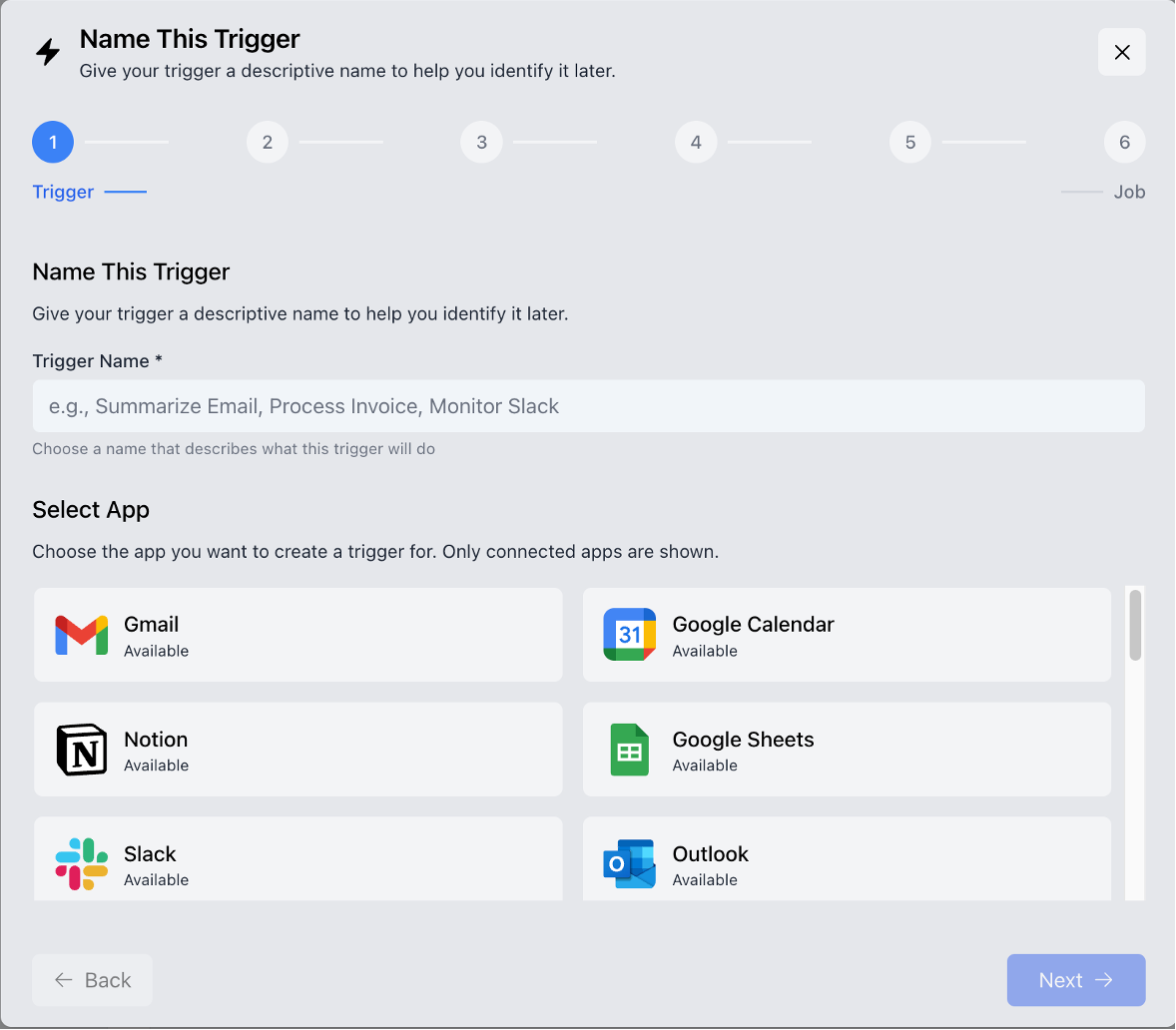Choose Notion from the app list

tap(297, 749)
